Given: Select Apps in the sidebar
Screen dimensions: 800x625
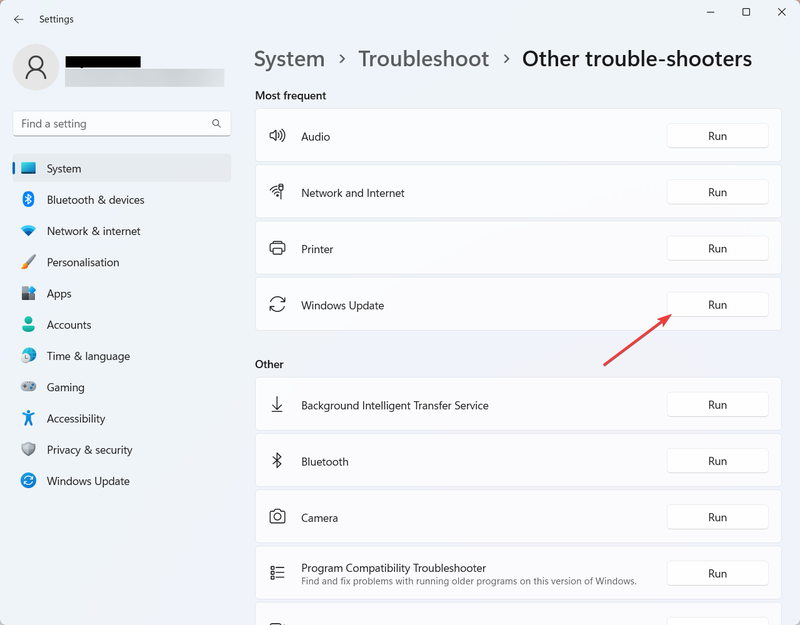Looking at the screenshot, I should tap(122, 293).
